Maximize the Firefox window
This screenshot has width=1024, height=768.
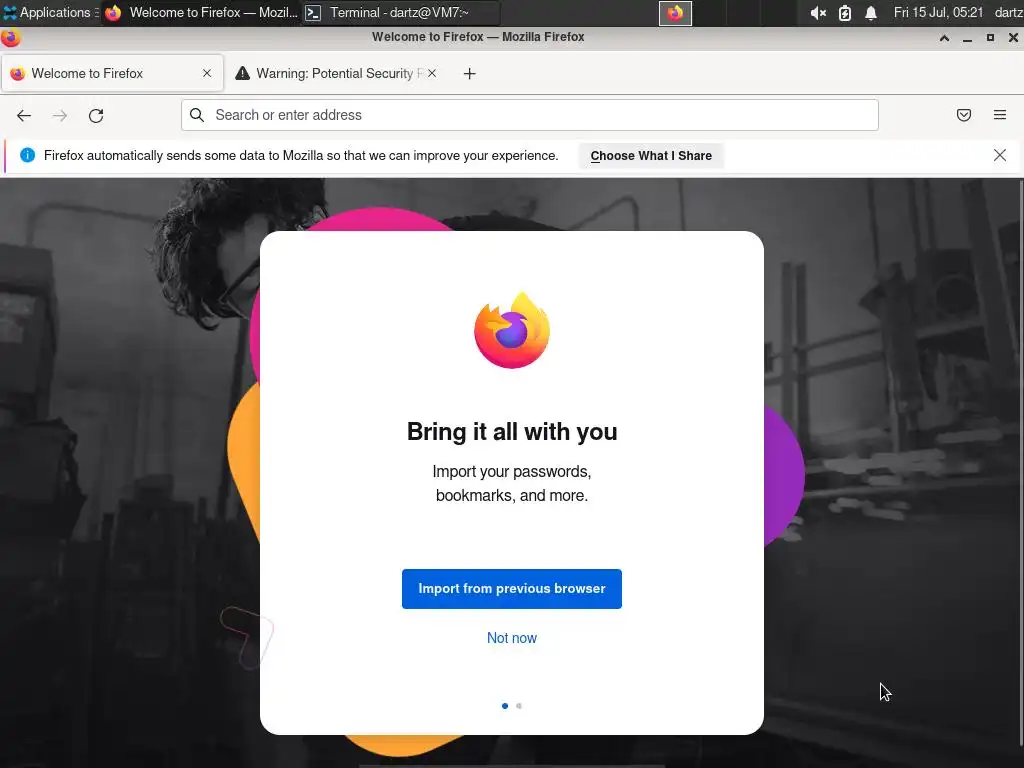[x=990, y=38]
